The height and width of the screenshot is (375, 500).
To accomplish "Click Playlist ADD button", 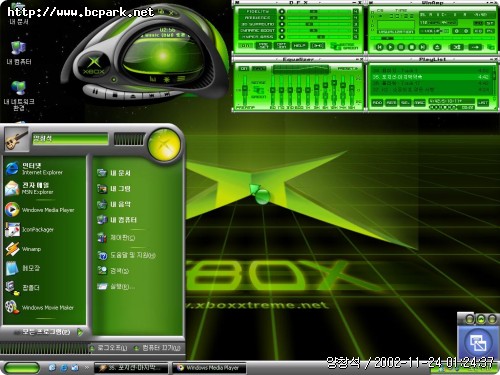I will [377, 103].
